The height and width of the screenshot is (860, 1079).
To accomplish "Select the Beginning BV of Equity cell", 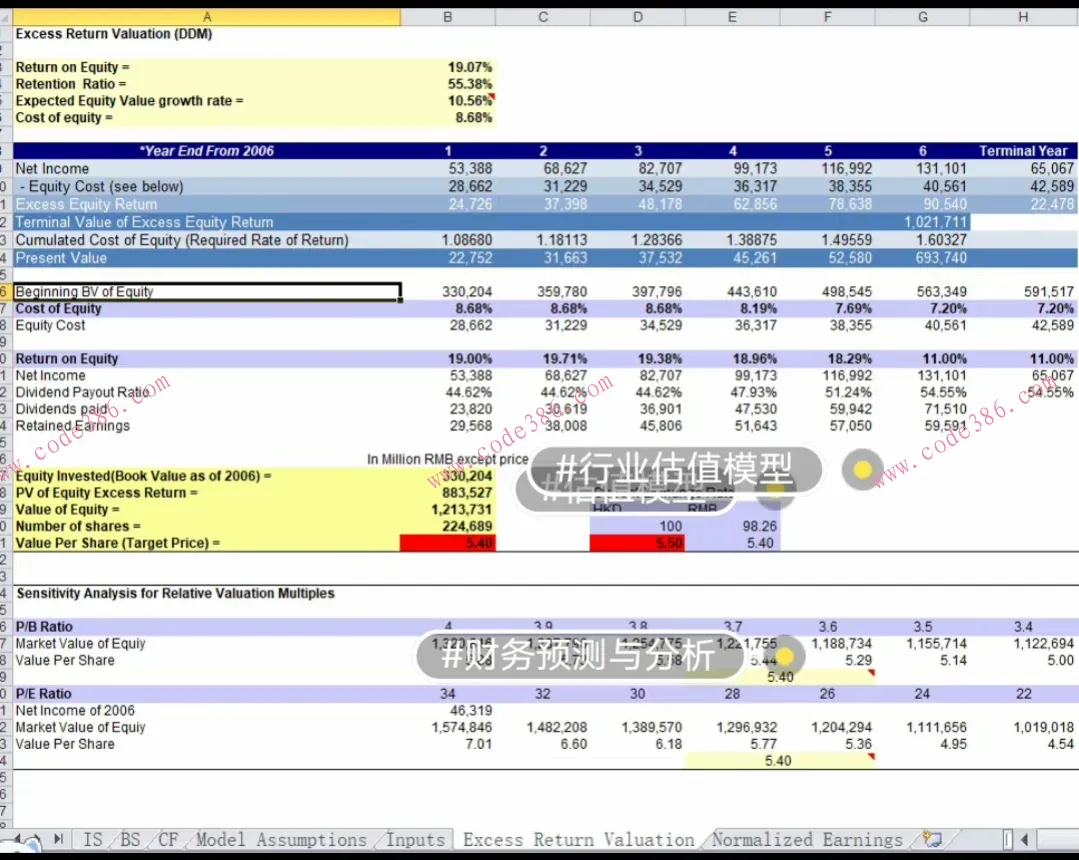I will [x=206, y=292].
